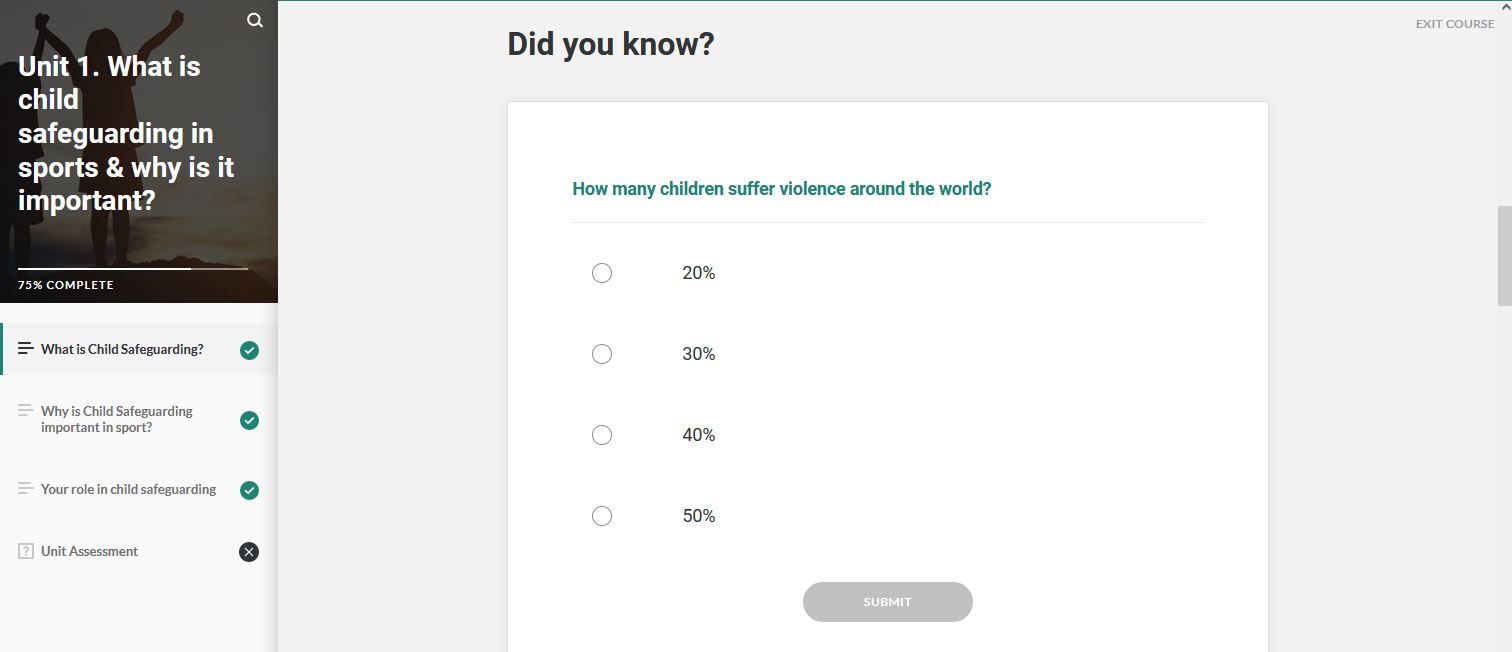Viewport: 1512px width, 652px height.
Task: Open the search magnifier icon in sidebar
Action: pyautogui.click(x=255, y=20)
